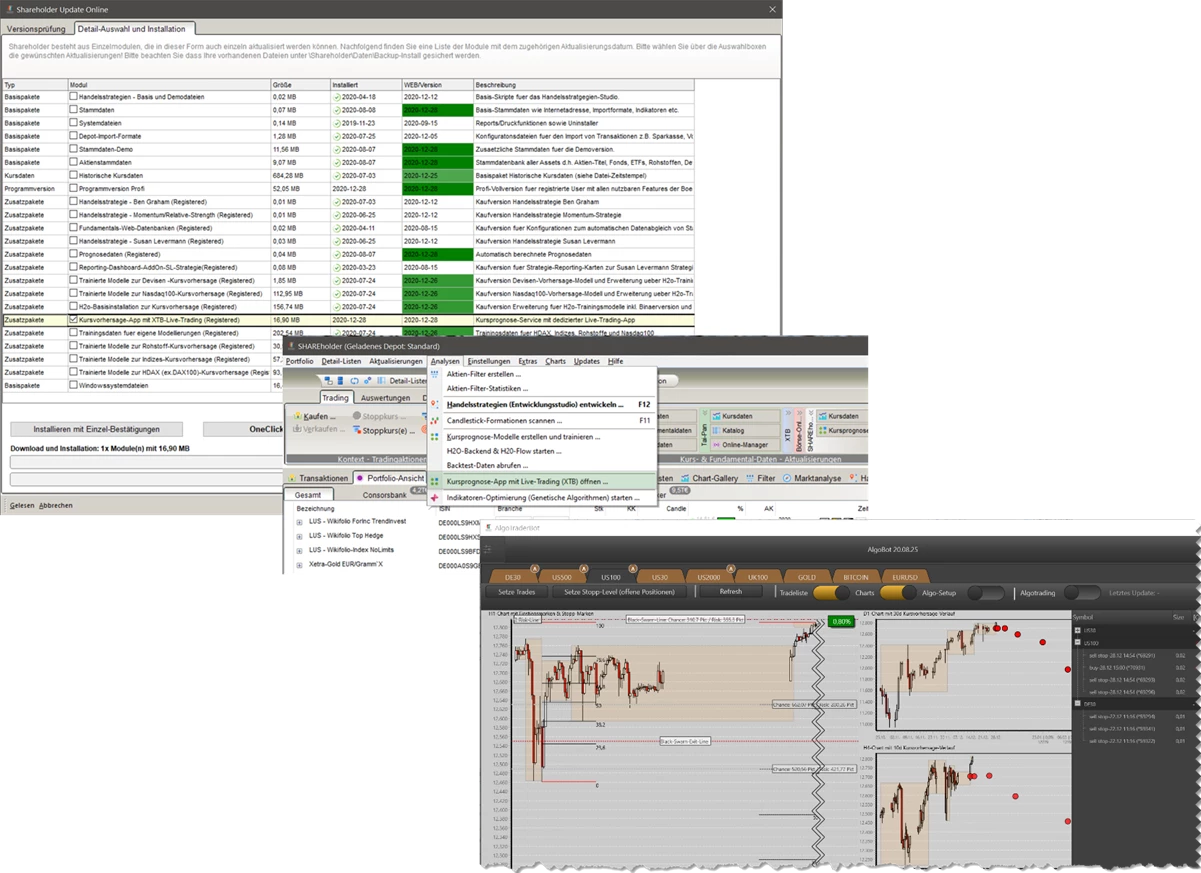This screenshot has width=1201, height=873.
Task: Toggle the Charts switch off
Action: tap(897, 593)
